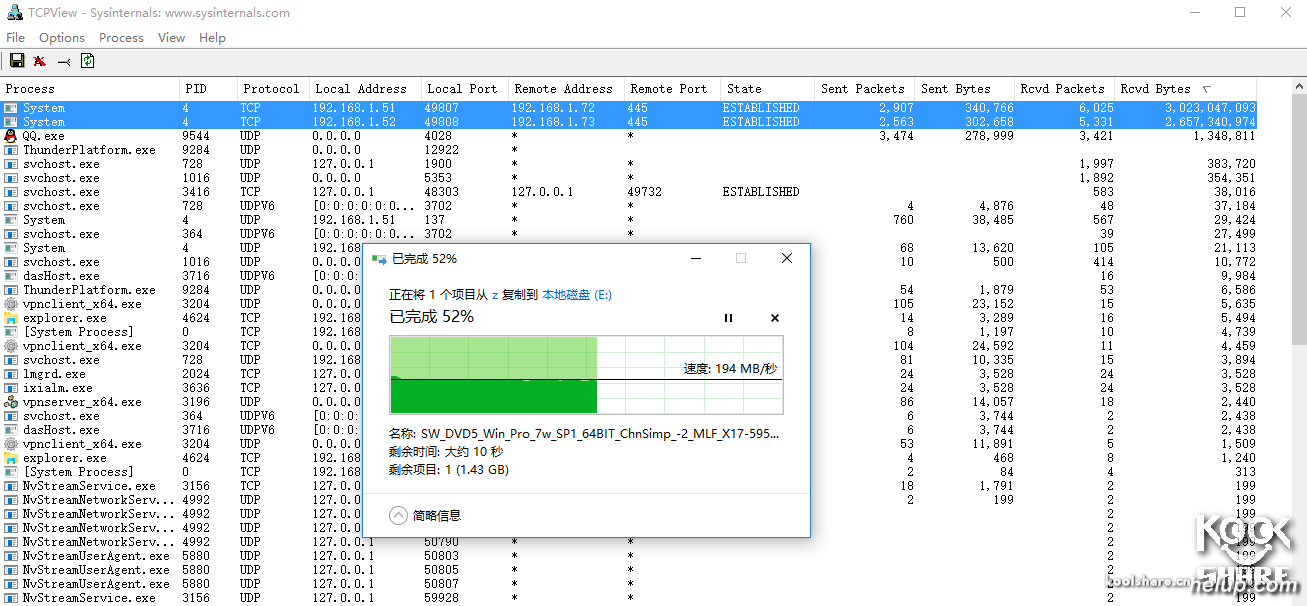This screenshot has height=606, width=1307.
Task: Click the Save icon in the toolbar
Action: click(x=16, y=61)
